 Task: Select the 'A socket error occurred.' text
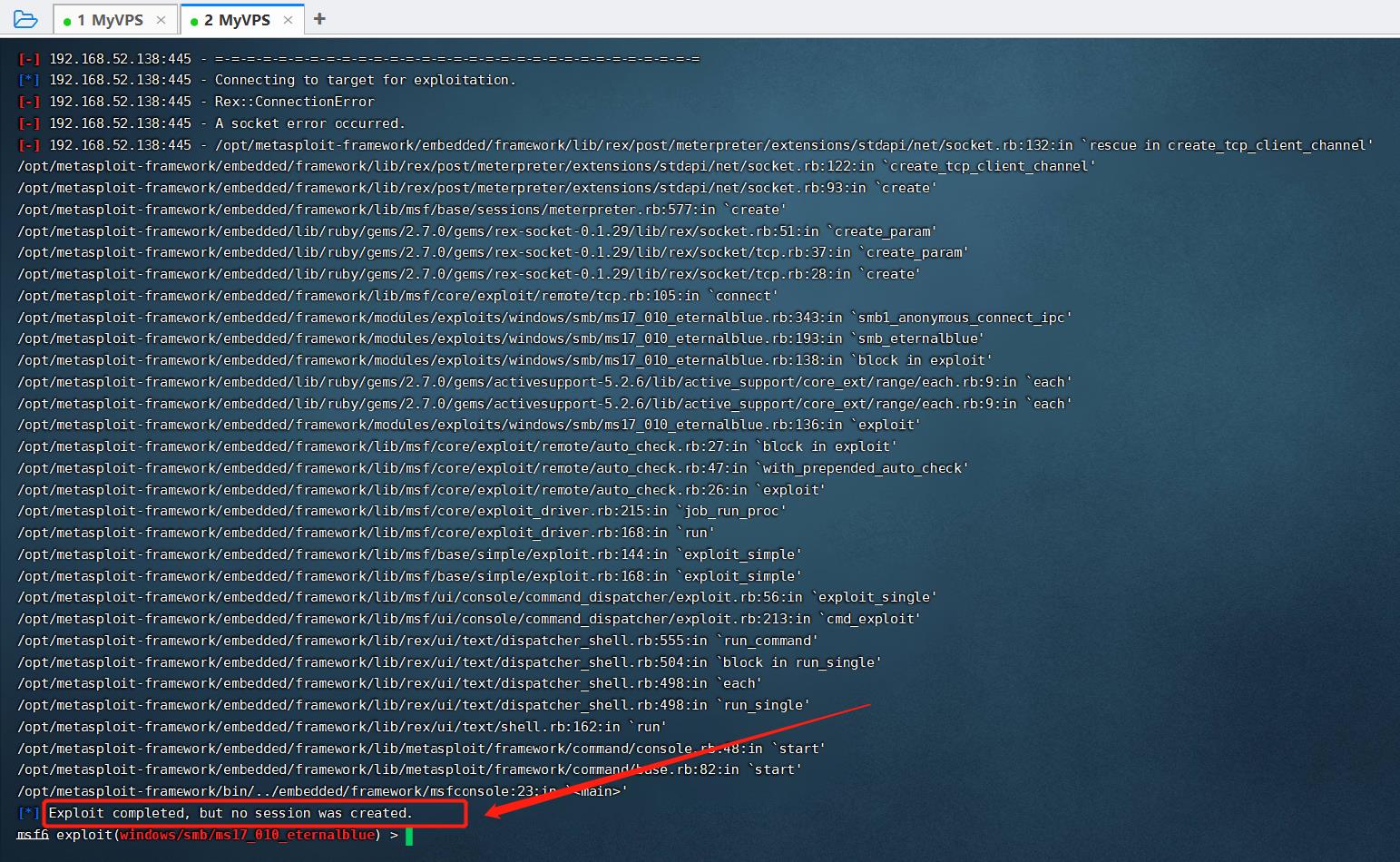point(309,123)
